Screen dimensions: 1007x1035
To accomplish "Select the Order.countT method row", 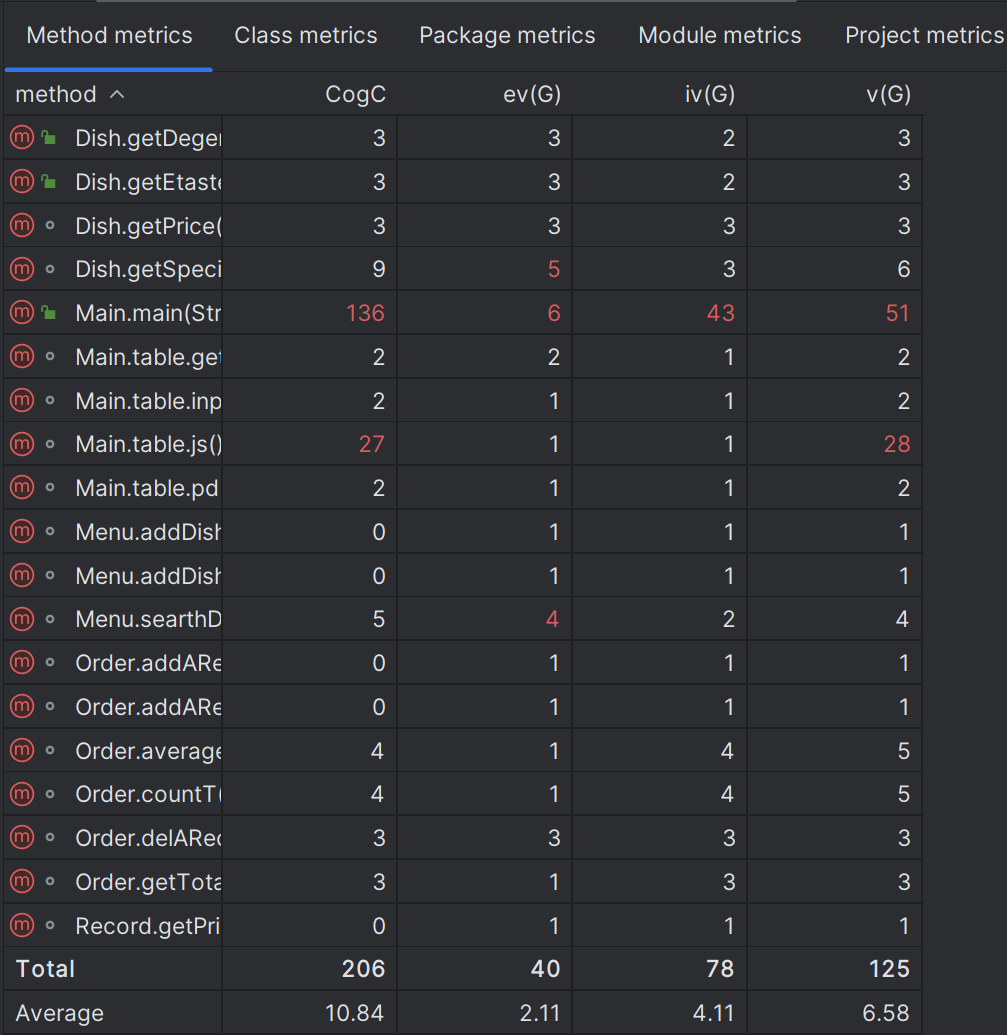I will point(463,793).
